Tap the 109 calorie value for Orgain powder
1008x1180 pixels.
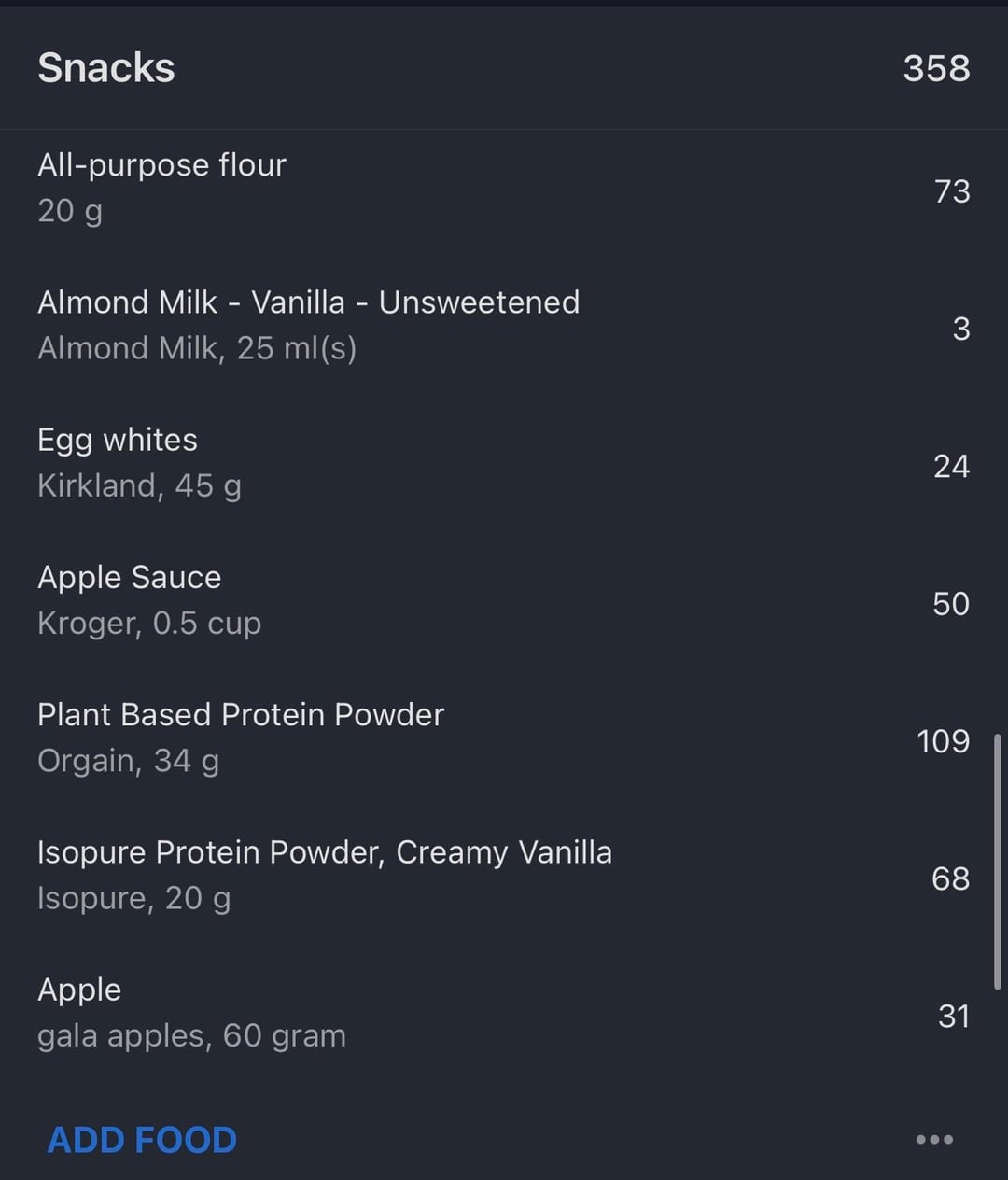pyautogui.click(x=943, y=741)
